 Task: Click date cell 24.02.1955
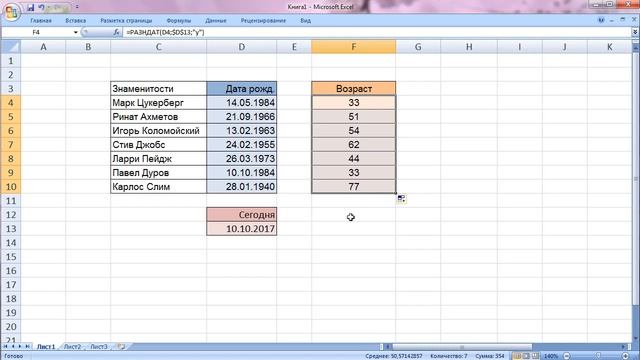[242, 144]
